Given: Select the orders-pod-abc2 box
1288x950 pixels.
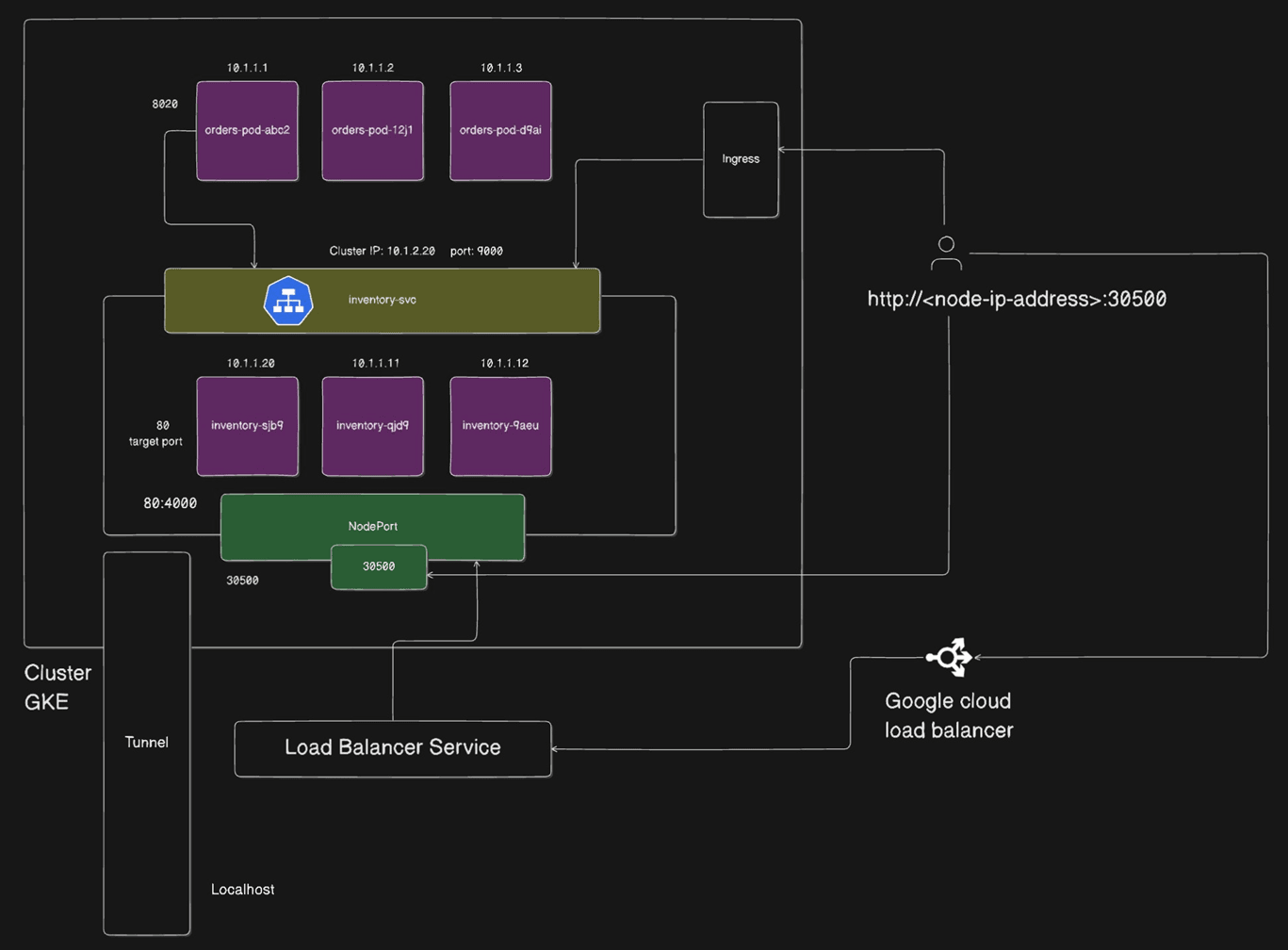Looking at the screenshot, I should coord(247,130).
